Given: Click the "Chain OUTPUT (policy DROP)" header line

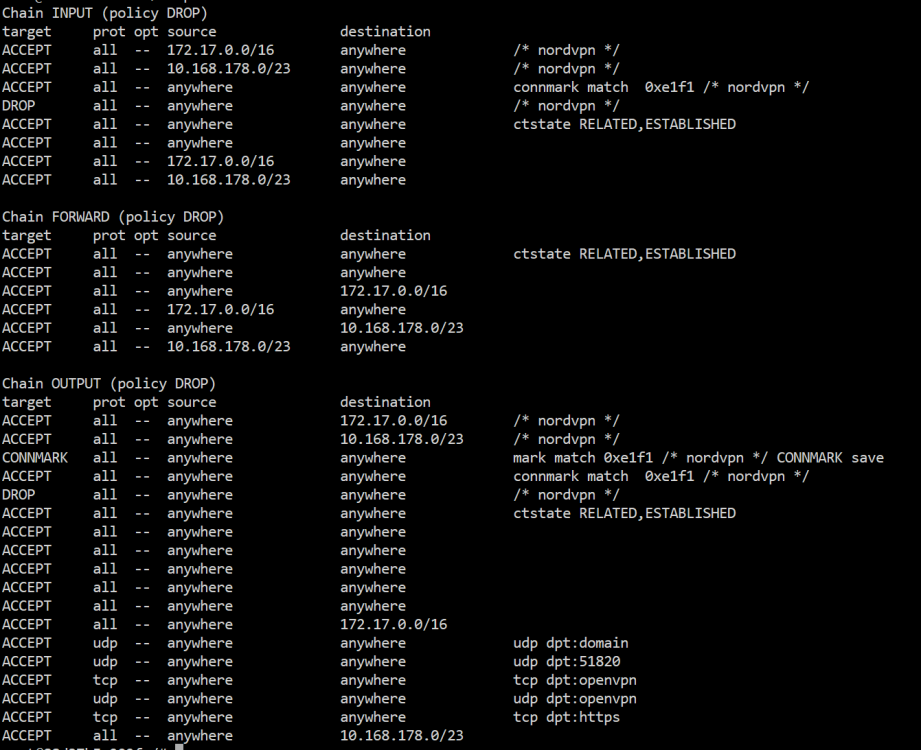Looking at the screenshot, I should click(109, 384).
